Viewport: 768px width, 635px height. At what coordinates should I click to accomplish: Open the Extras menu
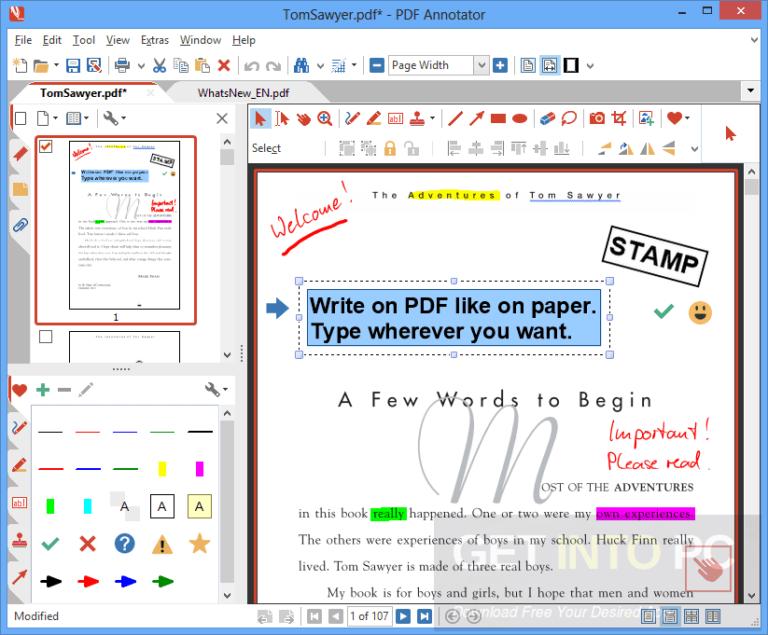pyautogui.click(x=154, y=40)
